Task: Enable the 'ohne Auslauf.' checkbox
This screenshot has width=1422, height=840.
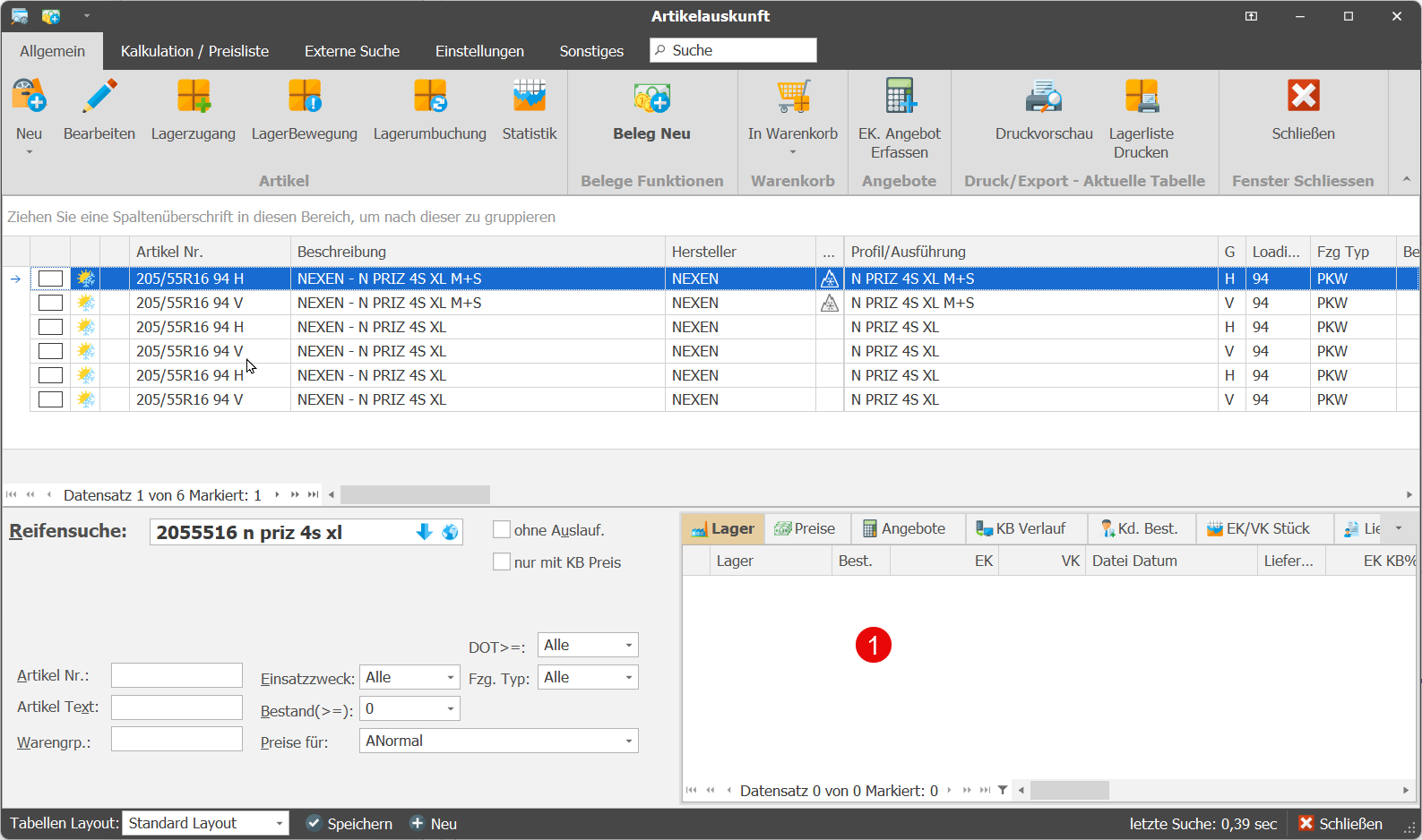Action: pyautogui.click(x=502, y=530)
